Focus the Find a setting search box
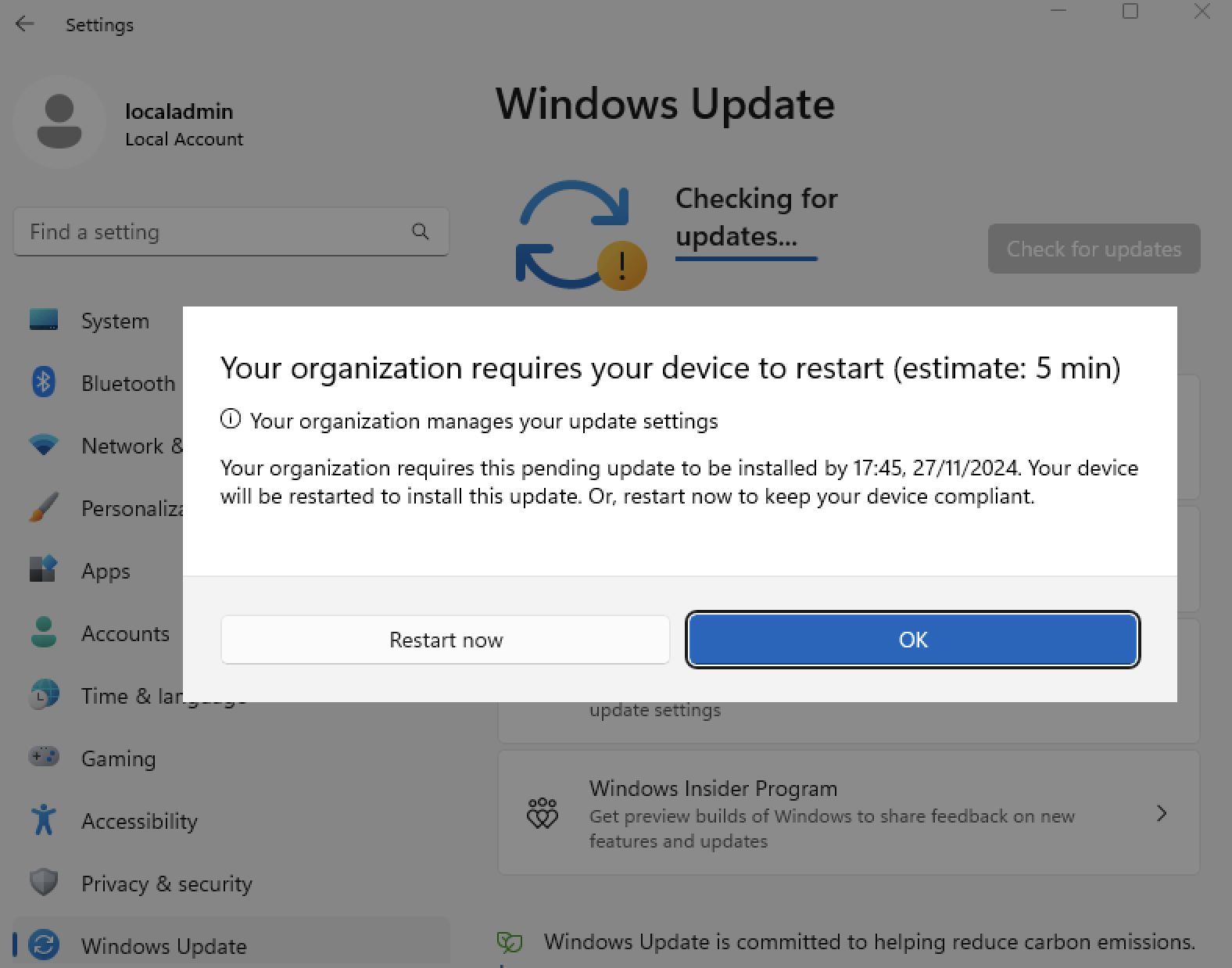Viewport: 1232px width, 968px height. pyautogui.click(x=231, y=231)
